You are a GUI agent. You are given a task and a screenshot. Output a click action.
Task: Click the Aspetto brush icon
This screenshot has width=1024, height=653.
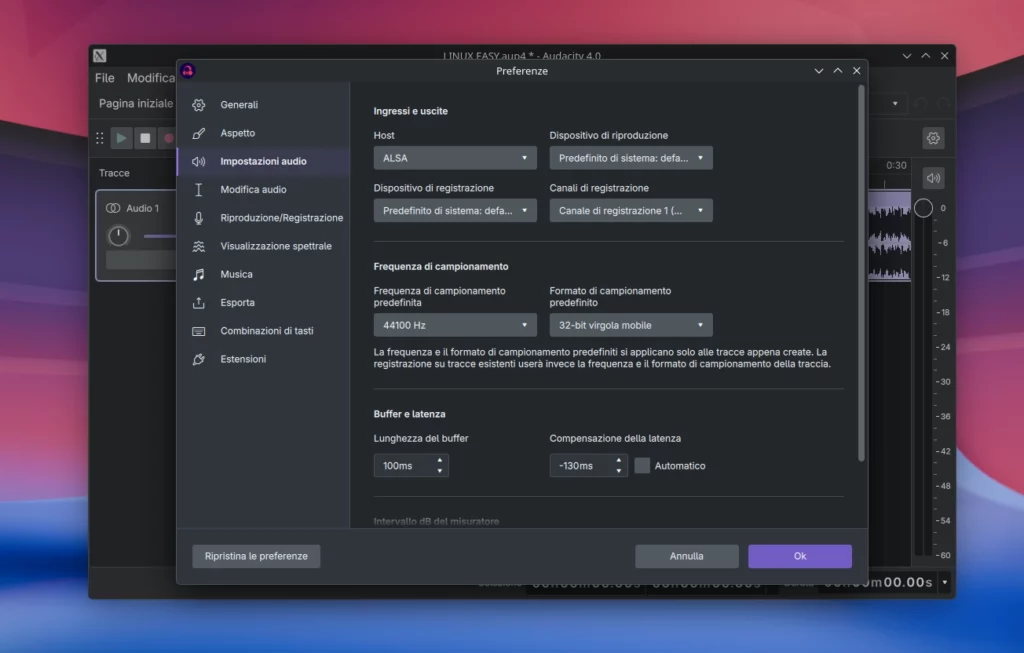[x=199, y=133]
